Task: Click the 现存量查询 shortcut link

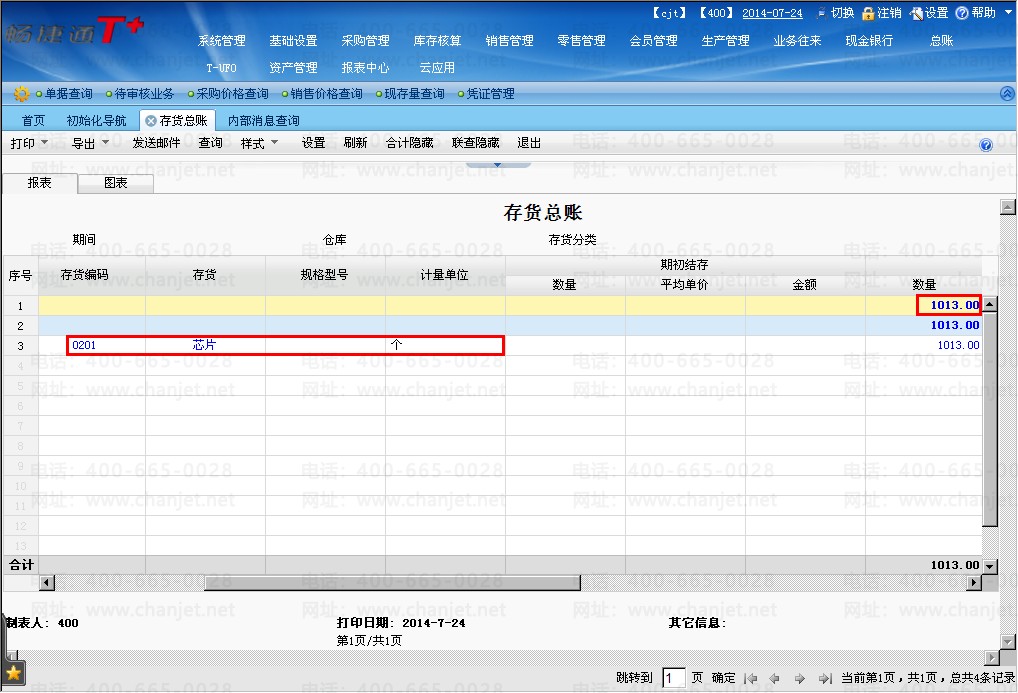Action: (x=415, y=94)
